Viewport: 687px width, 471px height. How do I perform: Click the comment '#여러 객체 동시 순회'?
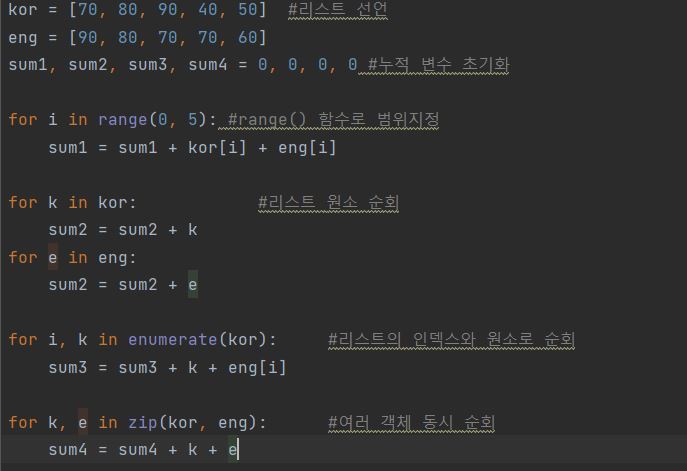coord(411,422)
